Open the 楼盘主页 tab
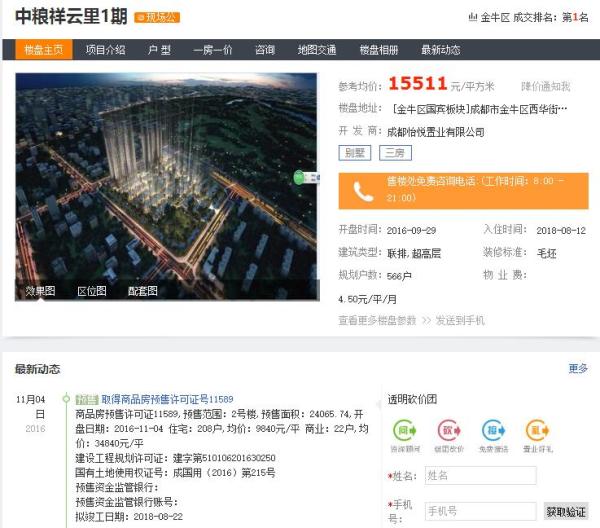Viewport: 600px width, 528px height. pos(43,50)
